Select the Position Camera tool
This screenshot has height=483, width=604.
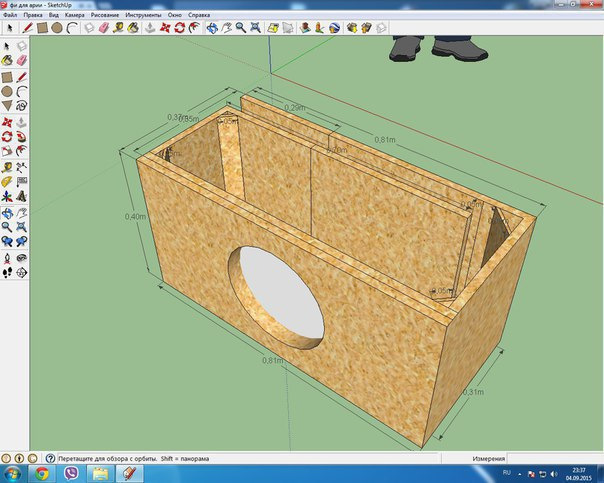7,258
